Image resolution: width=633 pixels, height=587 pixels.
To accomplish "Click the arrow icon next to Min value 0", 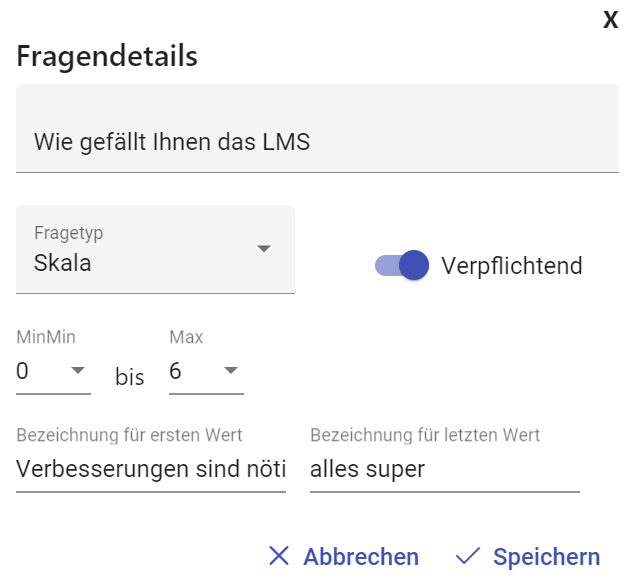I will pos(77,371).
